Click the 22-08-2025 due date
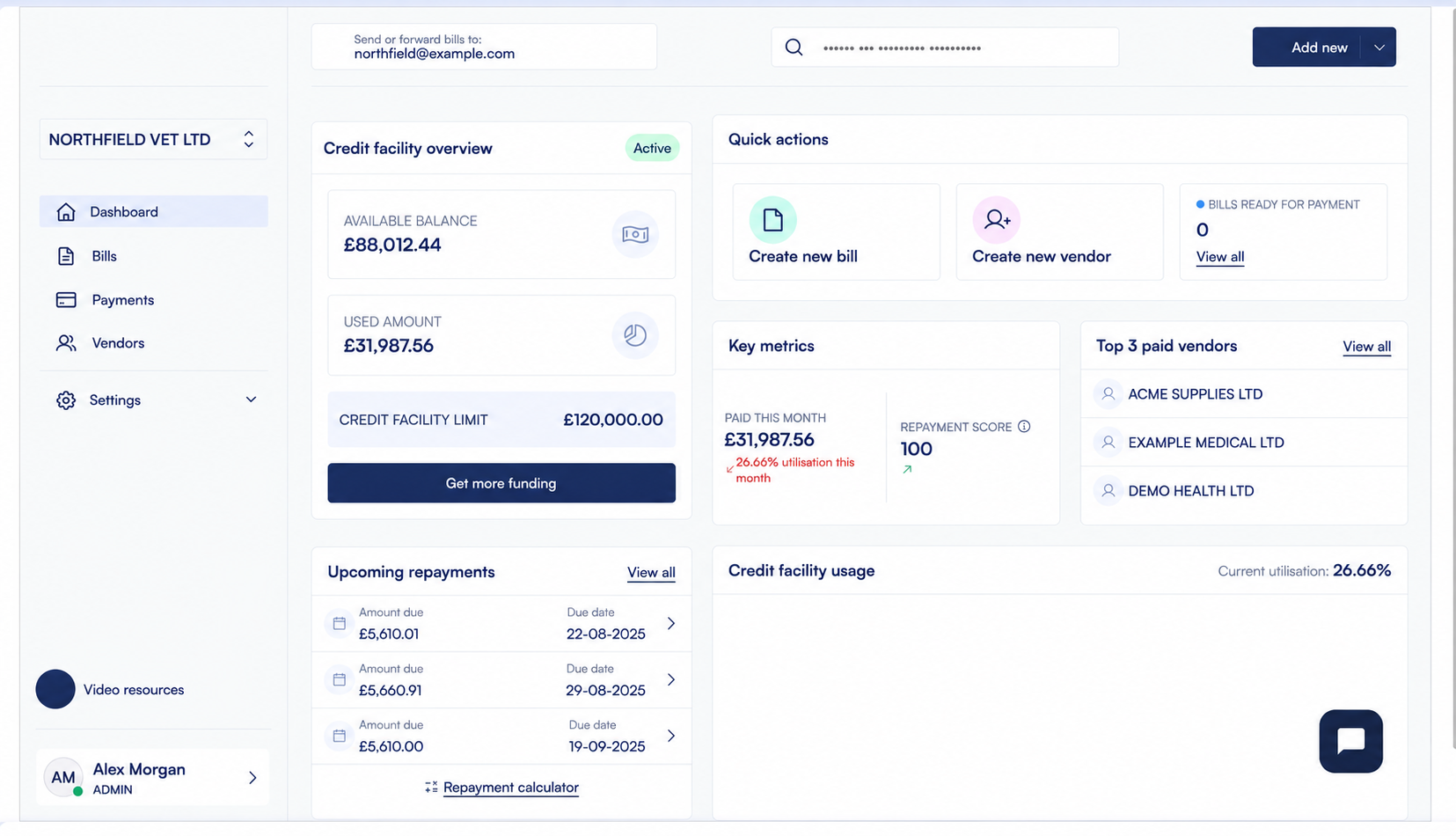Screen dimensions: 1456x836 [x=605, y=634]
